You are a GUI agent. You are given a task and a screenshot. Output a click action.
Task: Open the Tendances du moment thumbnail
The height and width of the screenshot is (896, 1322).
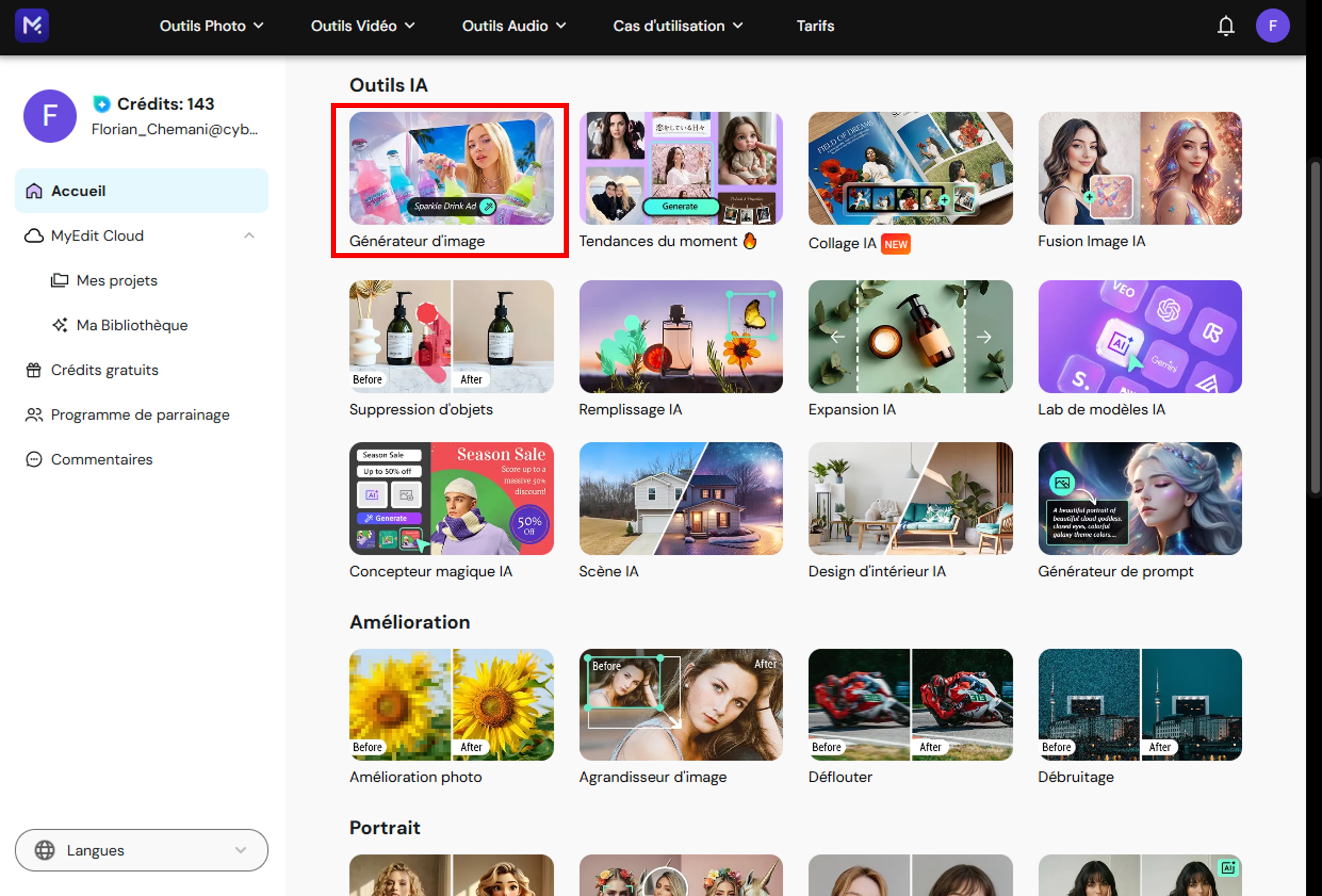(x=681, y=168)
